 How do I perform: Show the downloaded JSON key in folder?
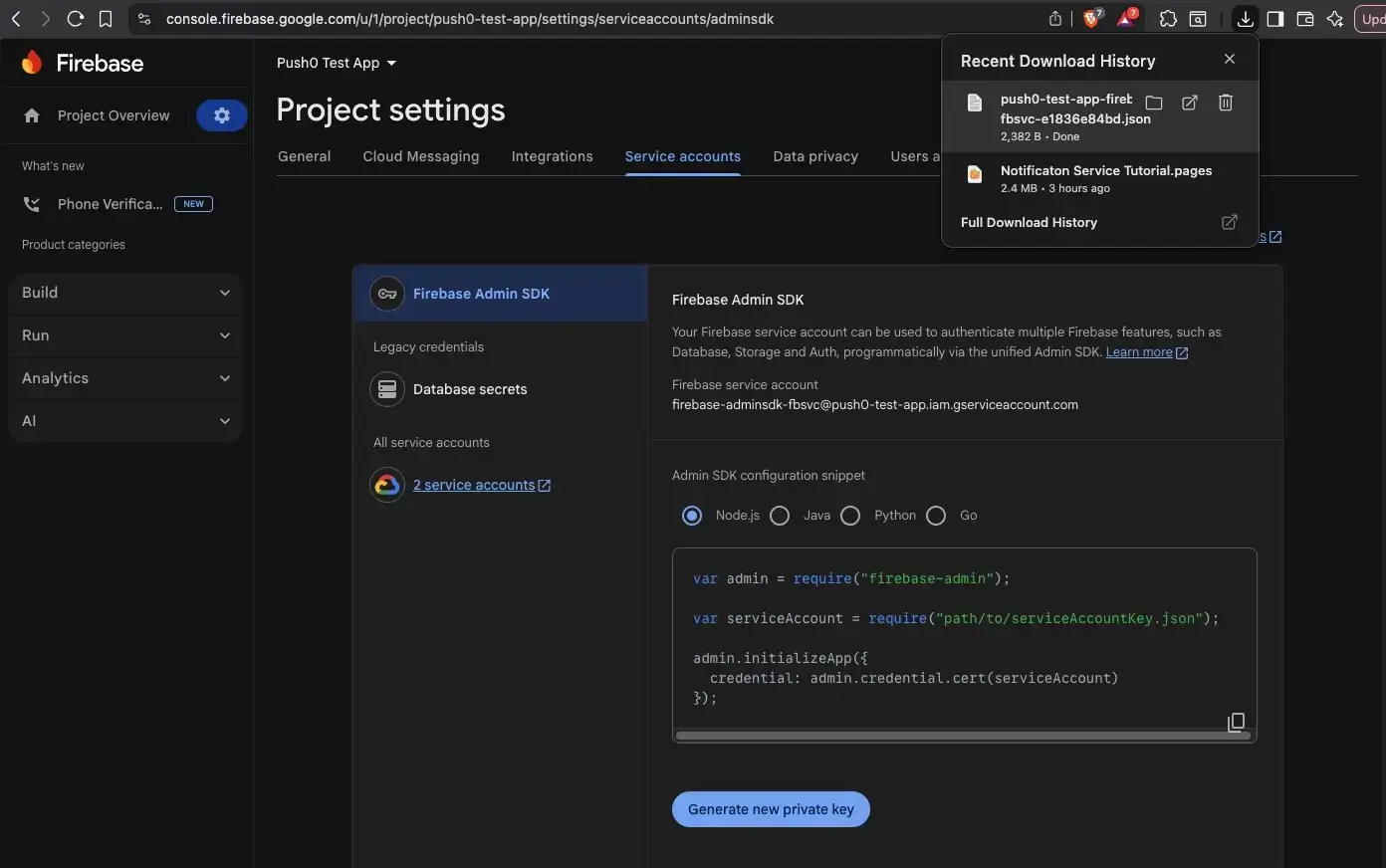pyautogui.click(x=1154, y=103)
